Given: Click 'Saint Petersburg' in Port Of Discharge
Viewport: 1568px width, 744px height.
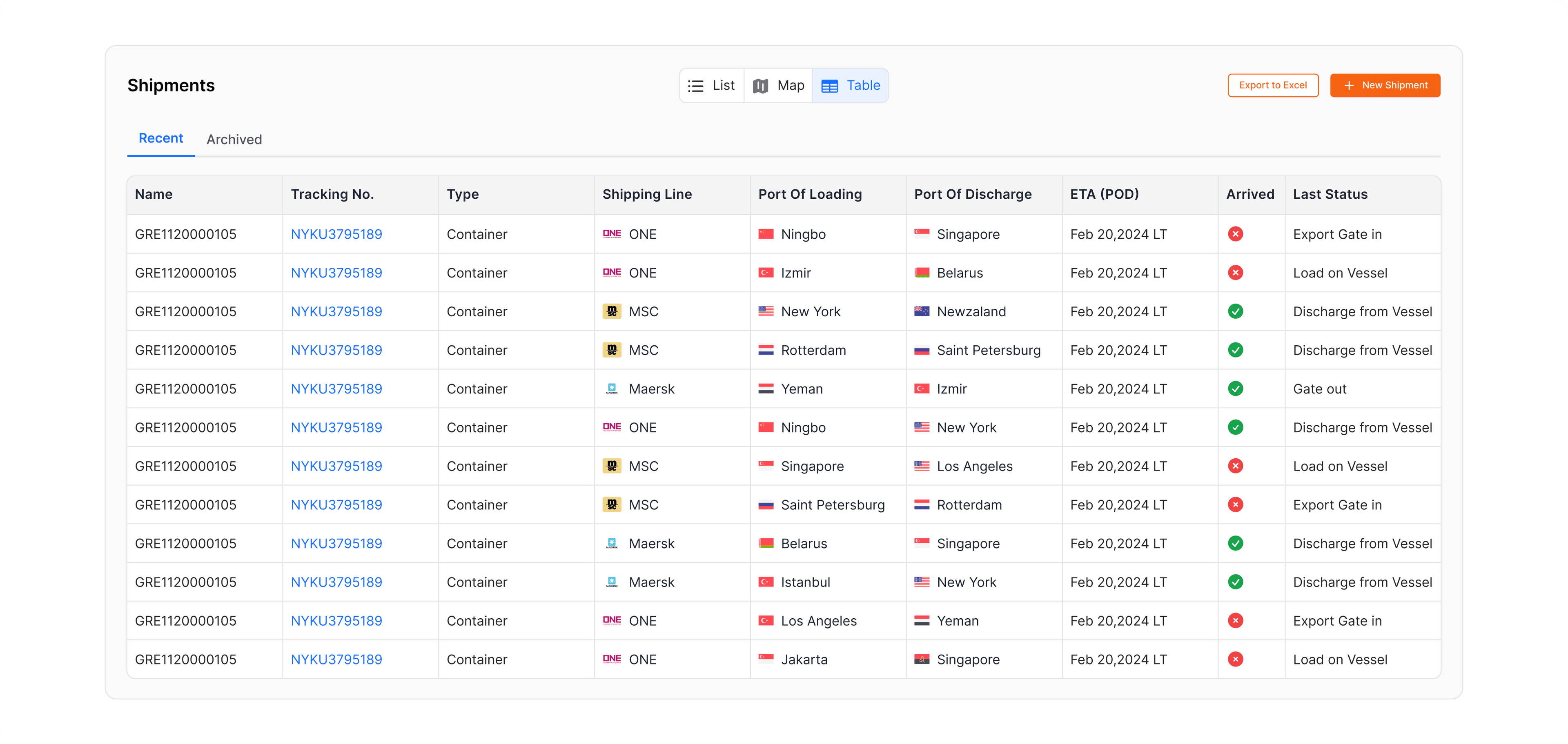Looking at the screenshot, I should (989, 351).
